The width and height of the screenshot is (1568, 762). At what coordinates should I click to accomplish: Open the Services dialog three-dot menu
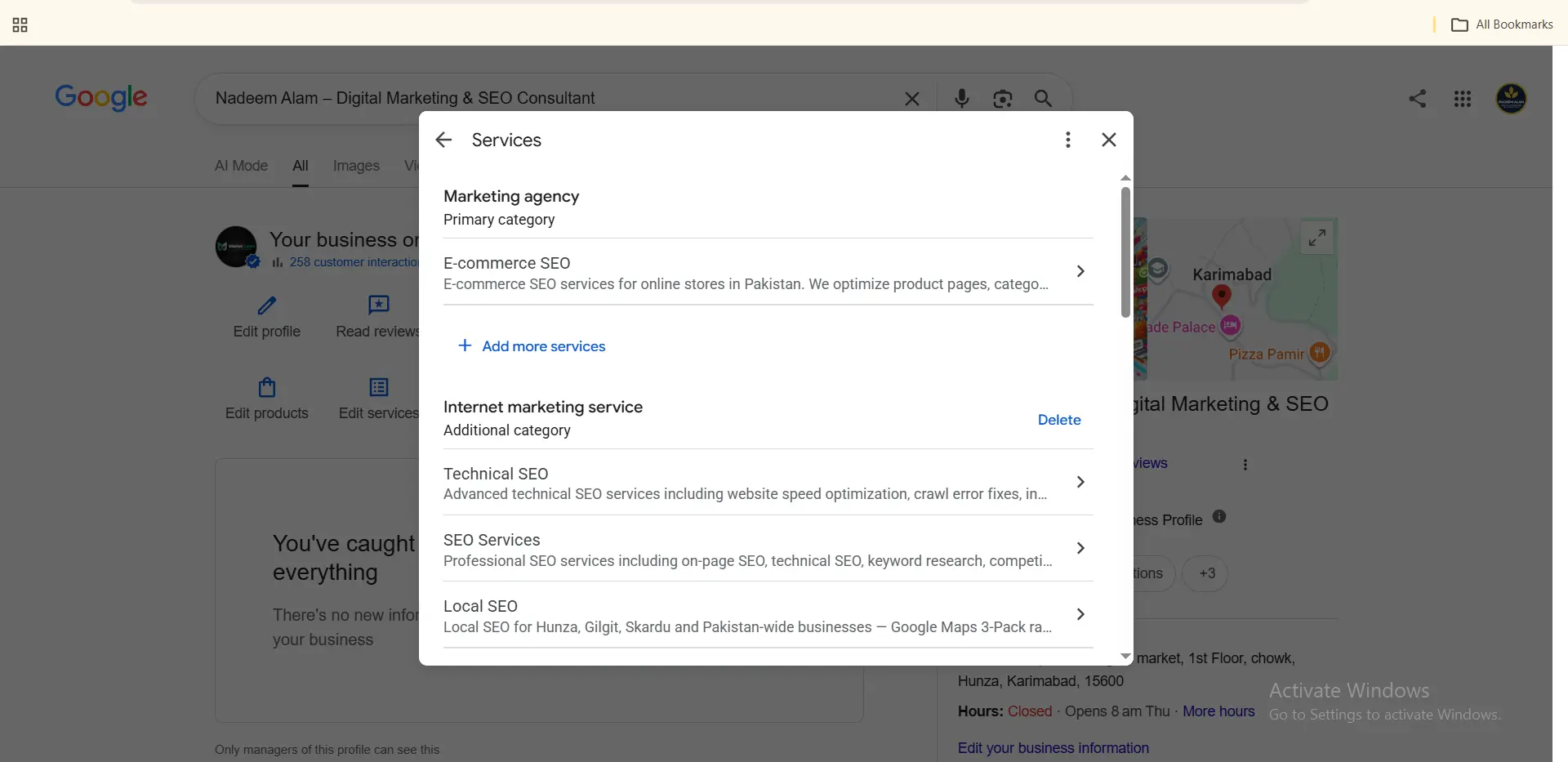click(x=1067, y=140)
